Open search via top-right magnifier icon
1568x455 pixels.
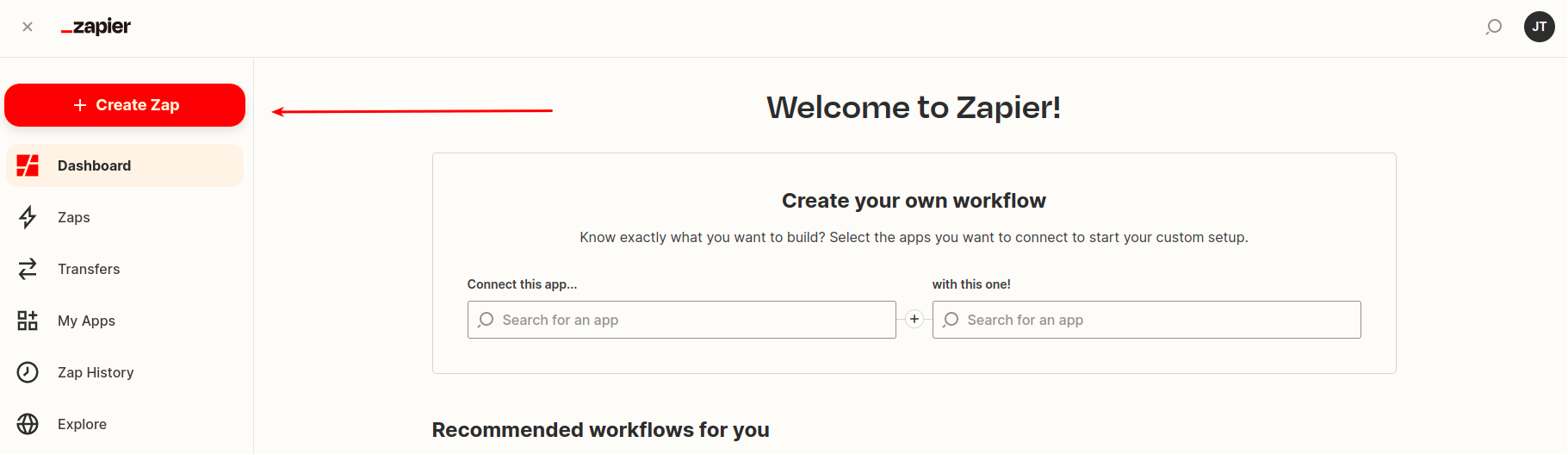[1494, 27]
